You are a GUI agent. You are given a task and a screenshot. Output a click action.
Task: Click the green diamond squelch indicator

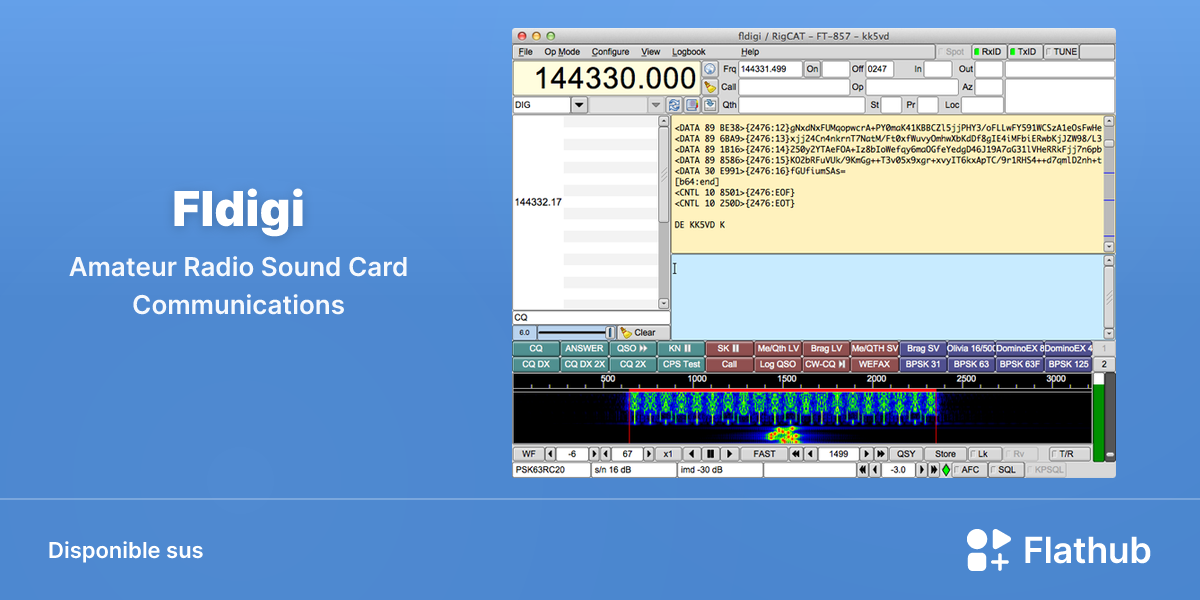(x=946, y=470)
